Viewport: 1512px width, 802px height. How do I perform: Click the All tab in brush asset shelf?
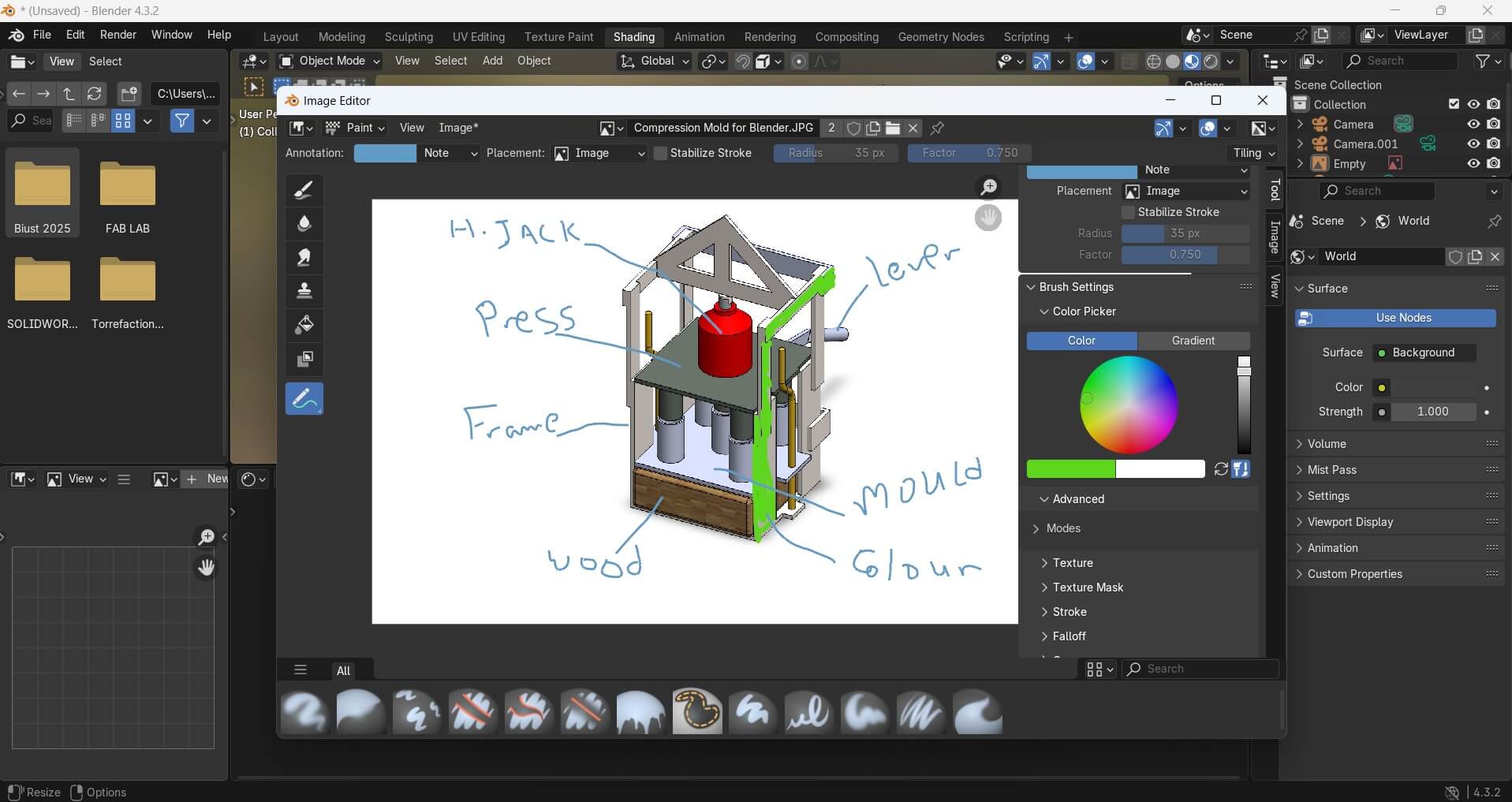(x=343, y=670)
